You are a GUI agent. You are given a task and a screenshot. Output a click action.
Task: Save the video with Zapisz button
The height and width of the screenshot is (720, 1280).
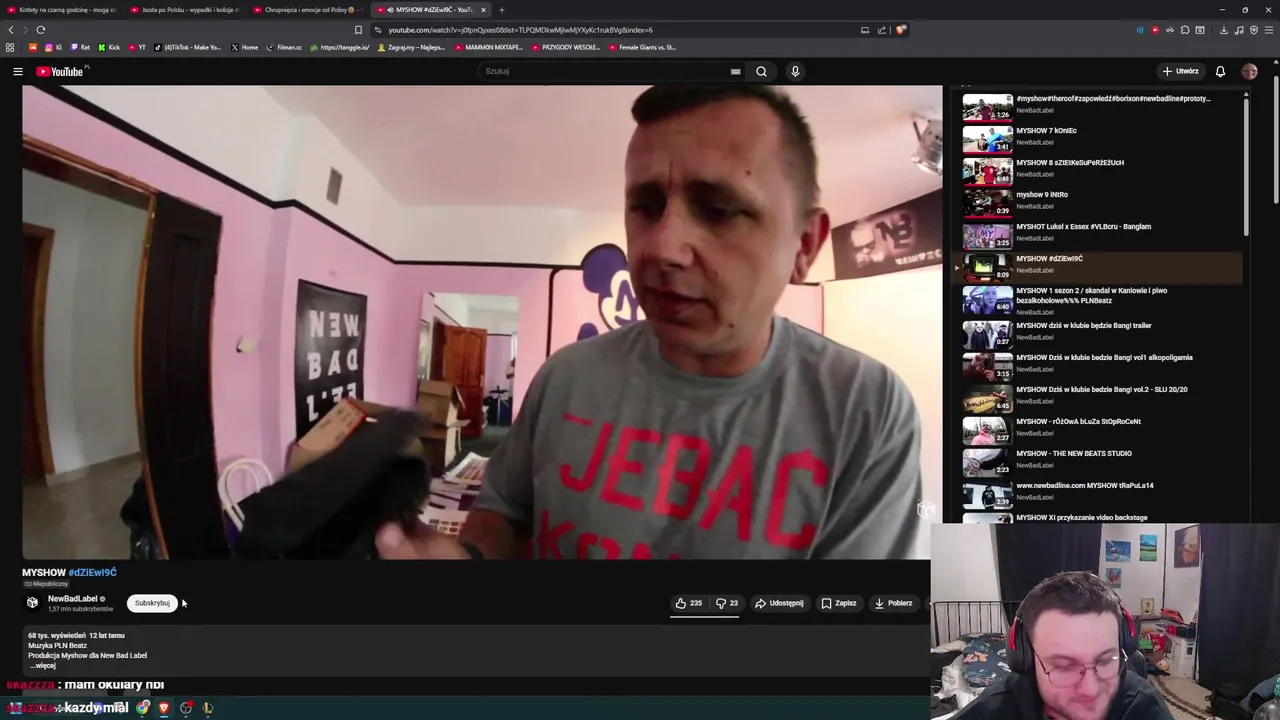838,603
